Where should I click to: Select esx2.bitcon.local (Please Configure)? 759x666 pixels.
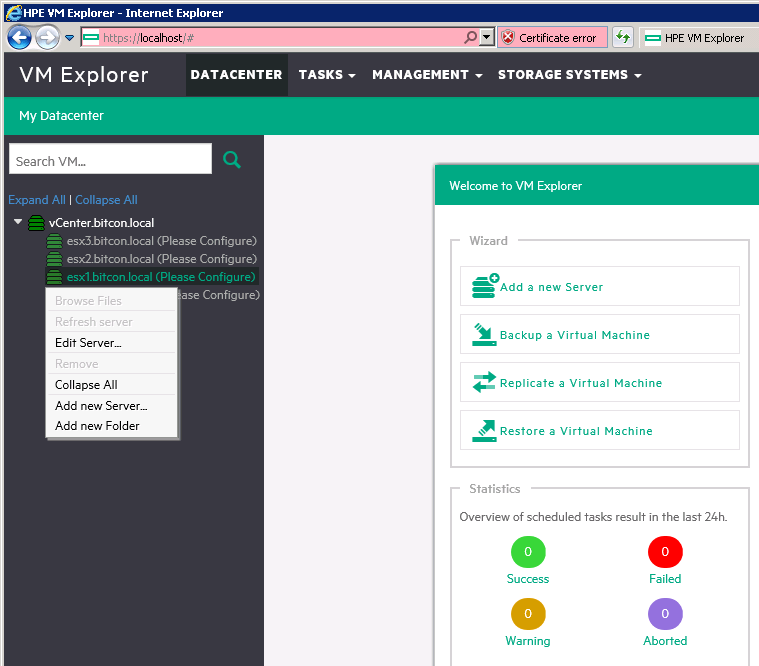point(162,259)
